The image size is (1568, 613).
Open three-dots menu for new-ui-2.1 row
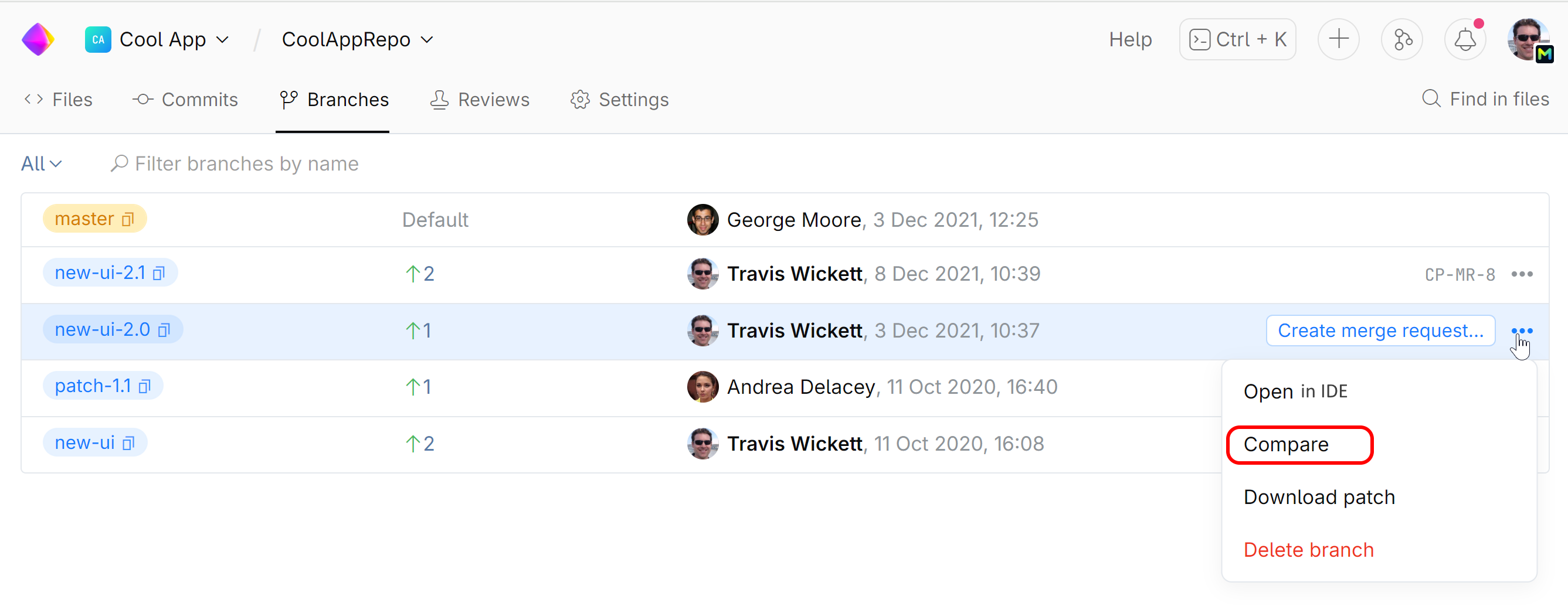1522,274
